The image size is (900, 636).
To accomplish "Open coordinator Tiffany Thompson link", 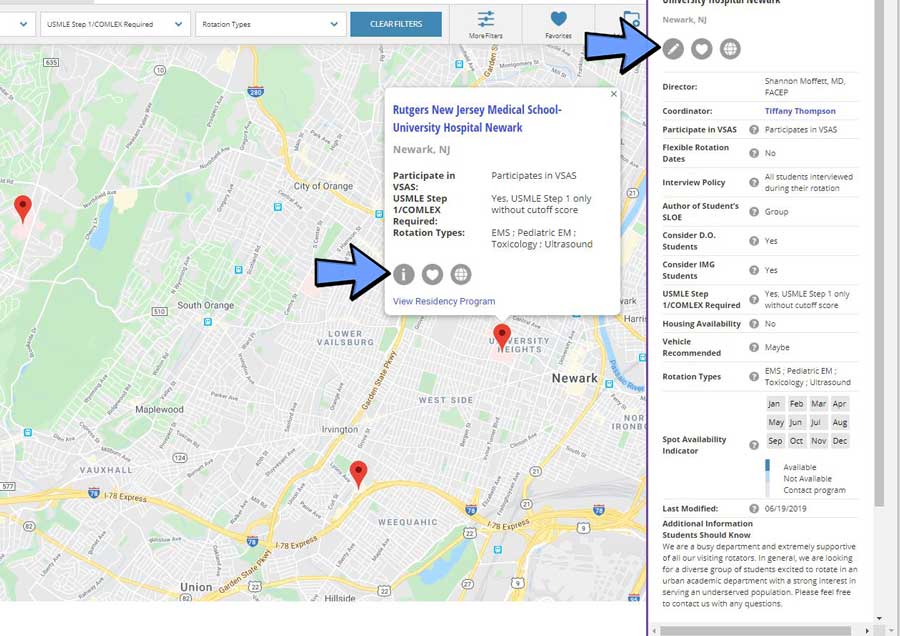I will pyautogui.click(x=800, y=111).
